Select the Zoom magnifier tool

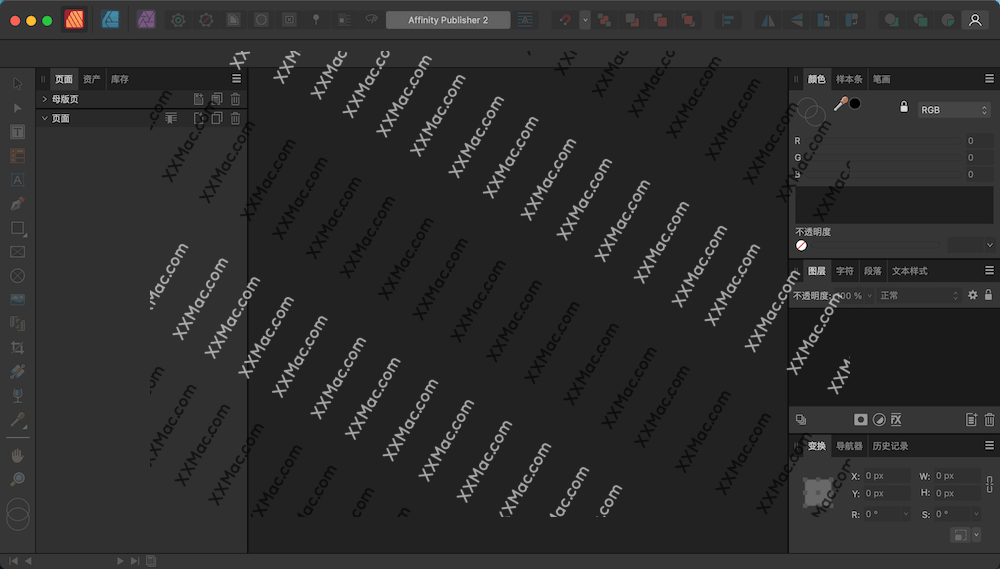[x=17, y=479]
